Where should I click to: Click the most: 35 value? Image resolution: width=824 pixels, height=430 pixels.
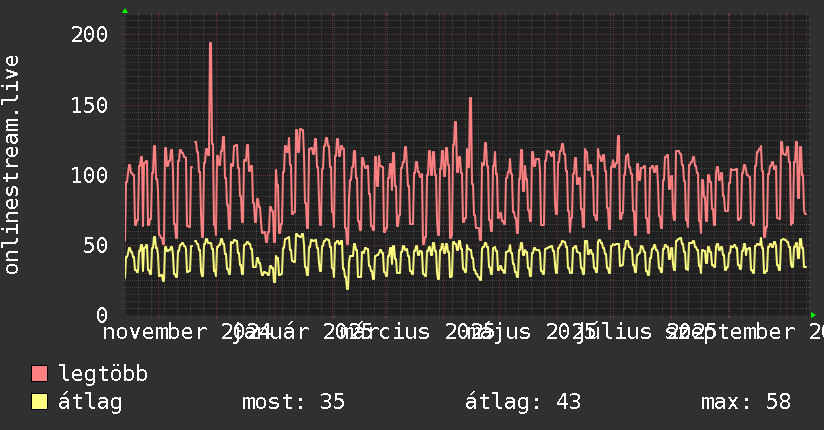tap(293, 402)
